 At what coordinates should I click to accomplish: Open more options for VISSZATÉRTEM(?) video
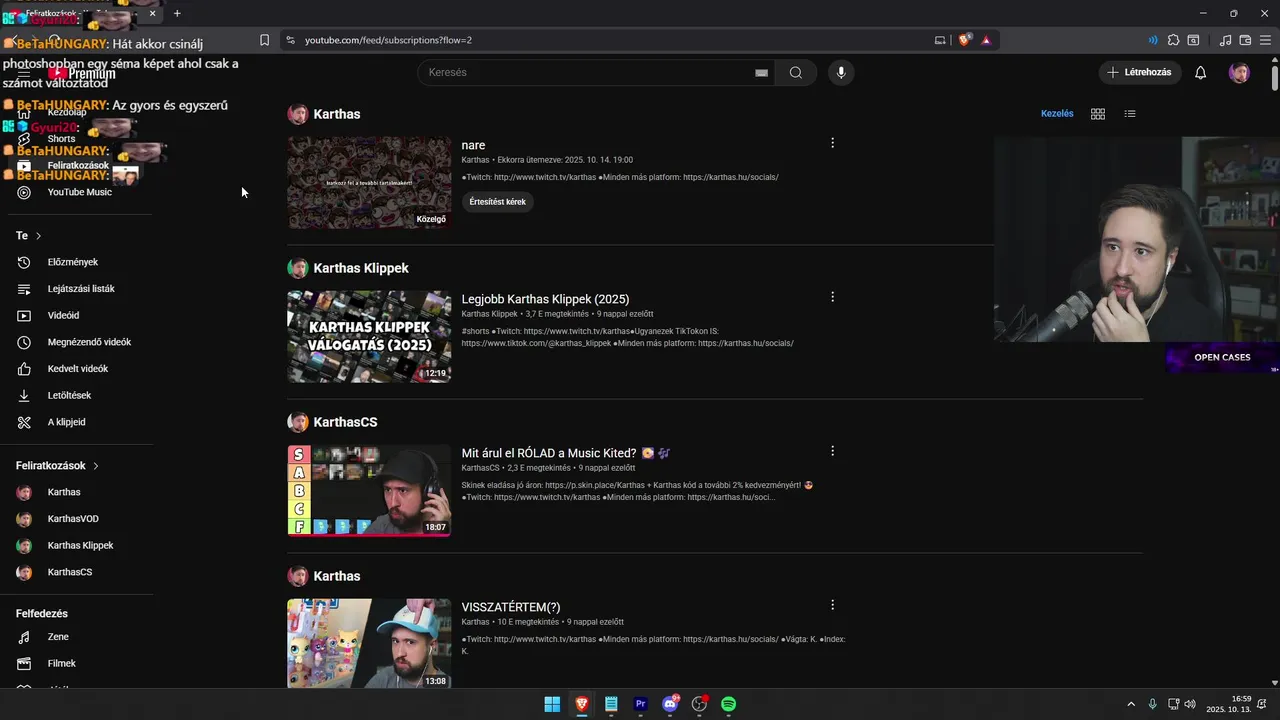click(832, 605)
